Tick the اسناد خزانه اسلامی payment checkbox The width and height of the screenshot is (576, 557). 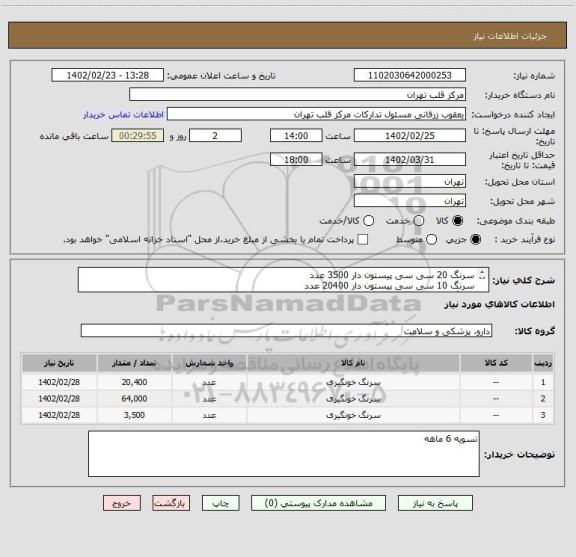point(363,240)
